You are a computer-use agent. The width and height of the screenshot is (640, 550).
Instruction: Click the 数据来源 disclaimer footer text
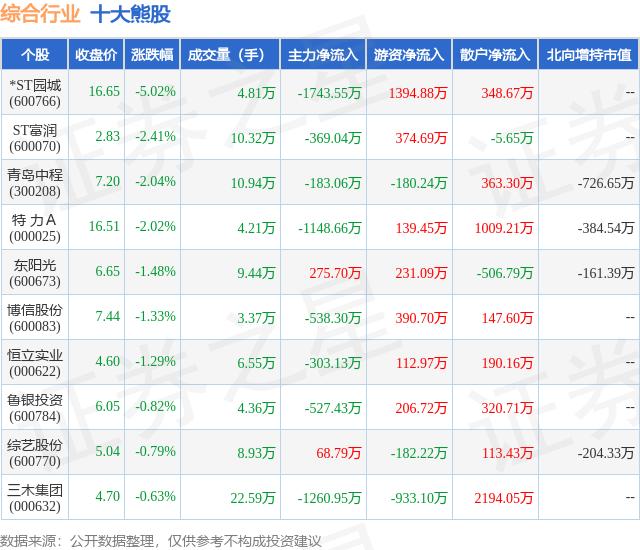point(161,541)
